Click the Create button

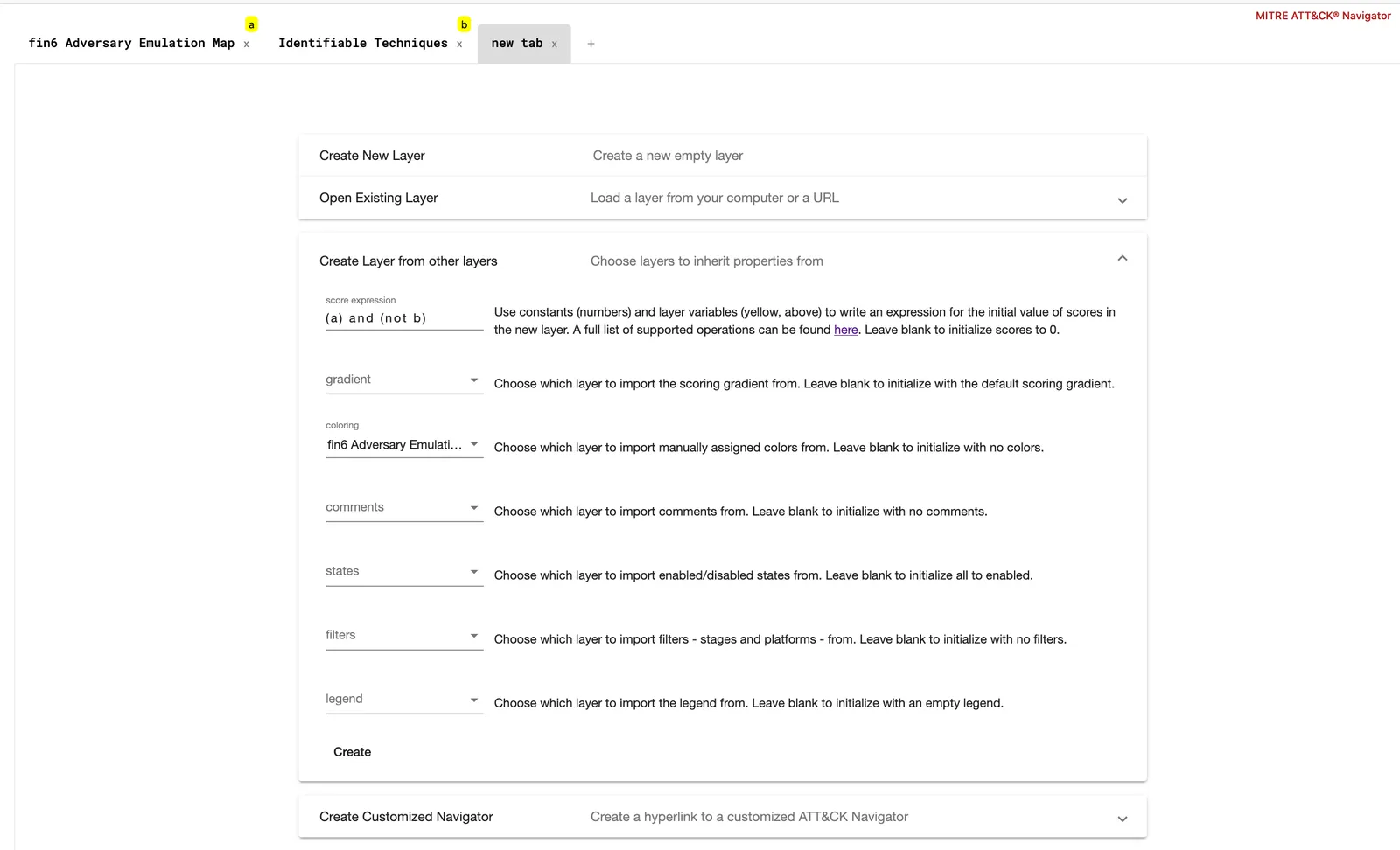(x=353, y=752)
